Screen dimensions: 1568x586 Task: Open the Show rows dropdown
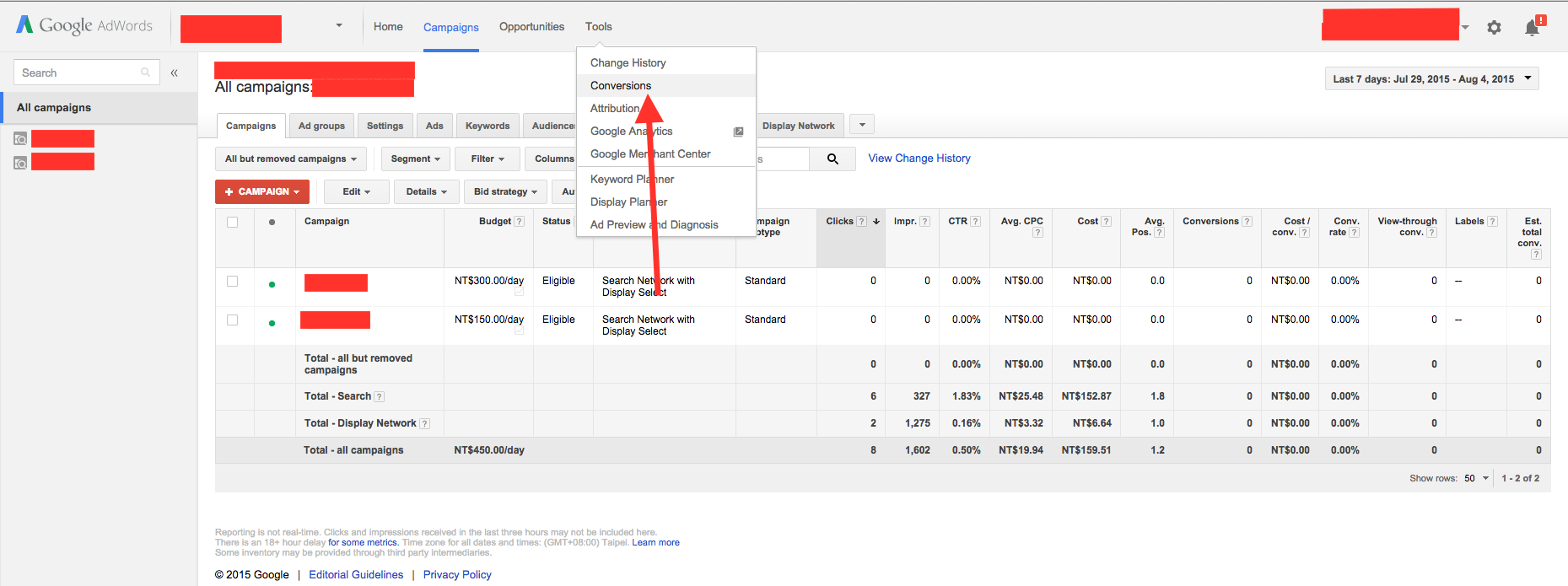click(x=1476, y=478)
